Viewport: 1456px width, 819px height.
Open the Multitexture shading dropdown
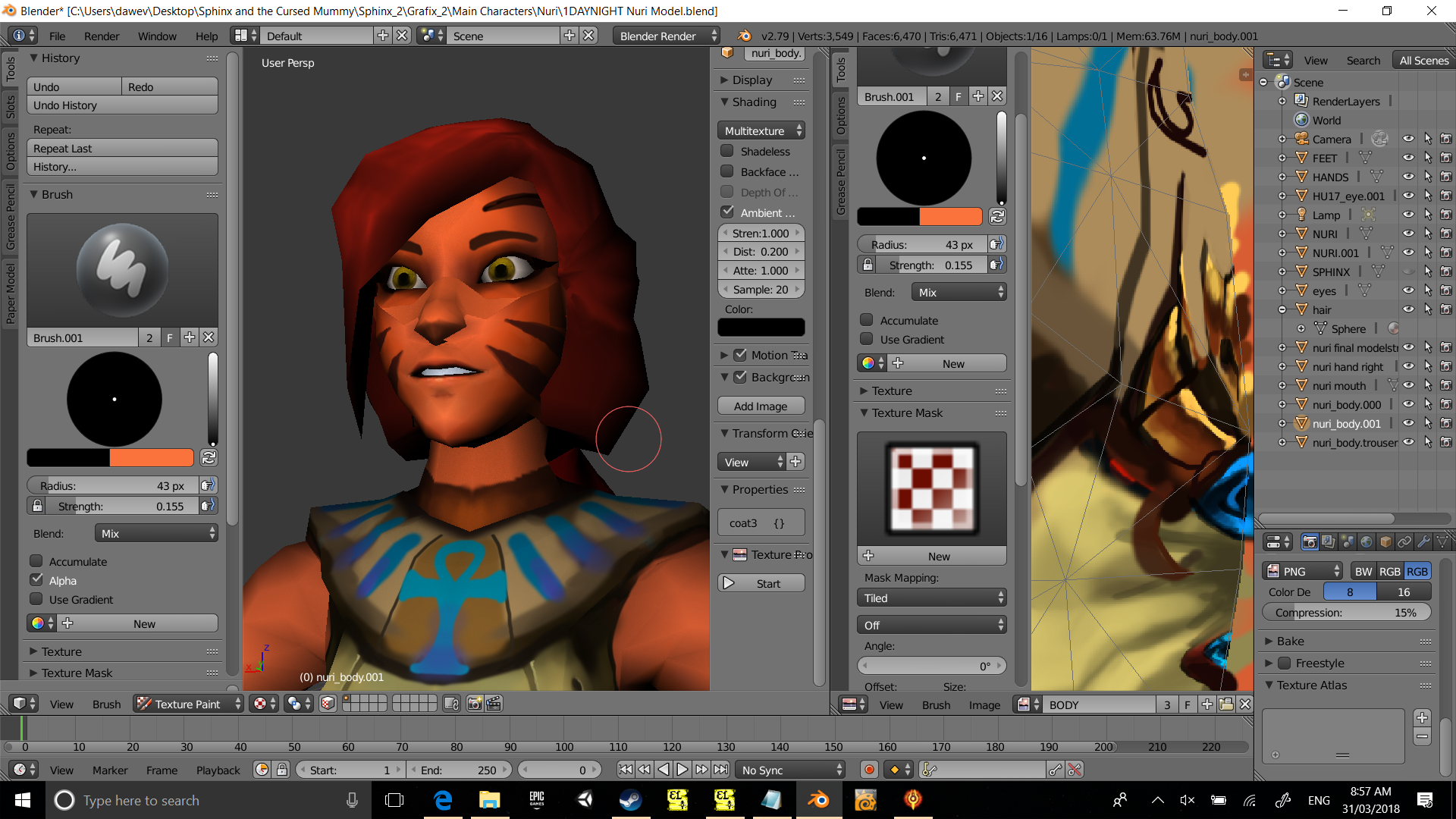click(761, 130)
